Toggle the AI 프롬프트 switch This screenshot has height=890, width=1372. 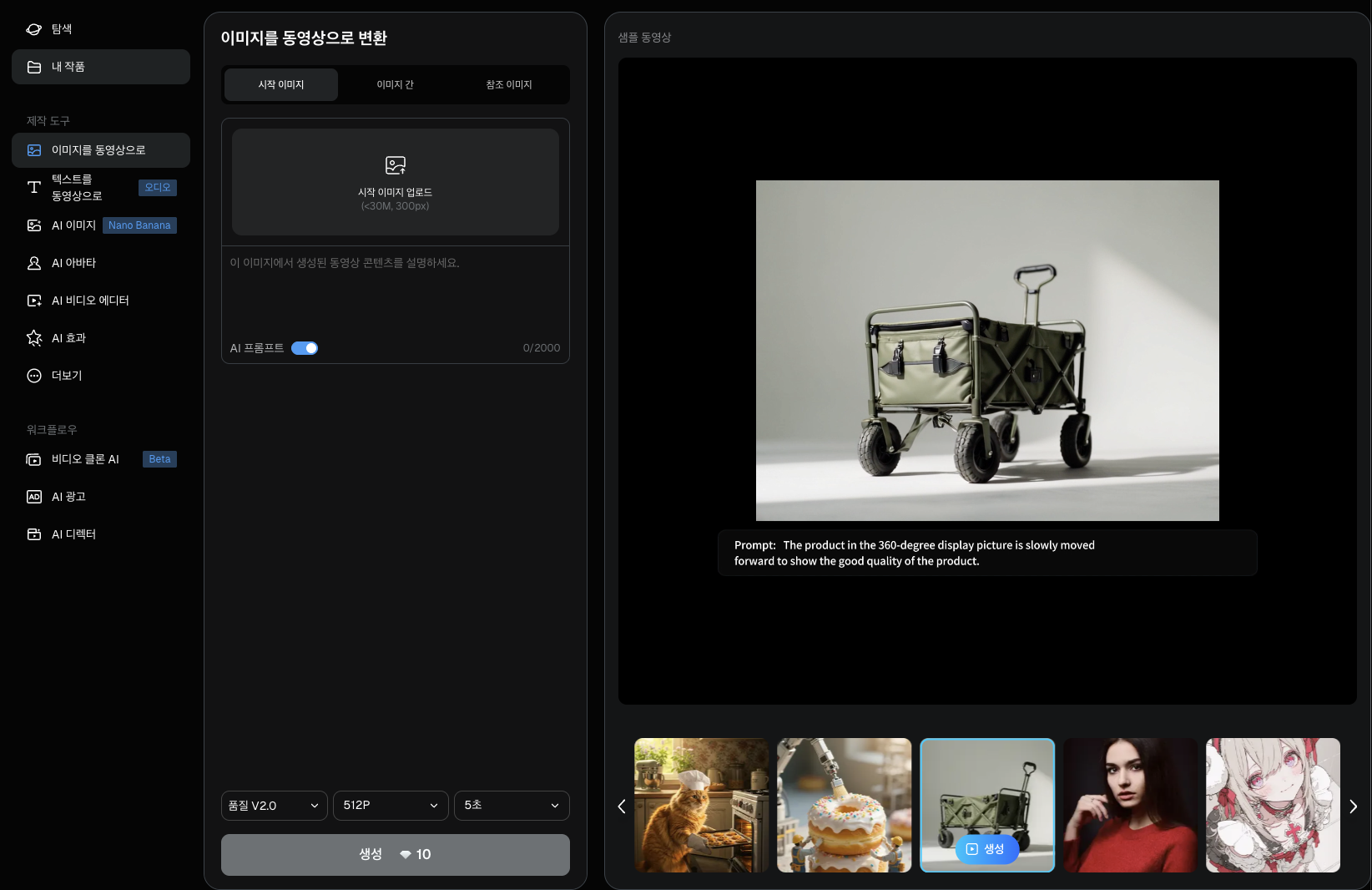(305, 348)
